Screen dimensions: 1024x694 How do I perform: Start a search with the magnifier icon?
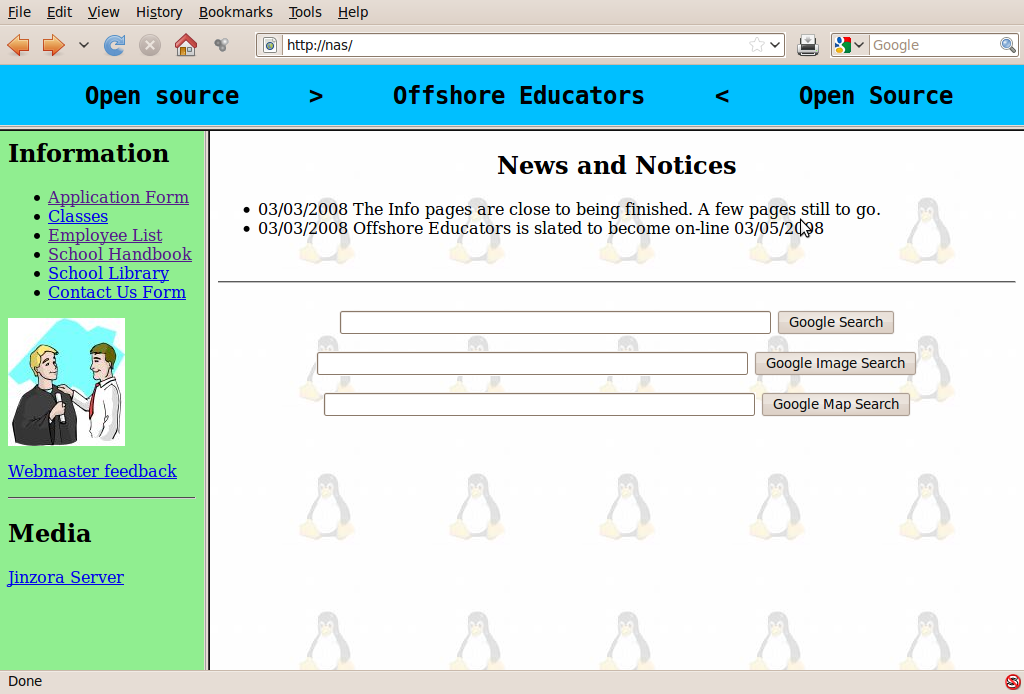tap(1008, 45)
